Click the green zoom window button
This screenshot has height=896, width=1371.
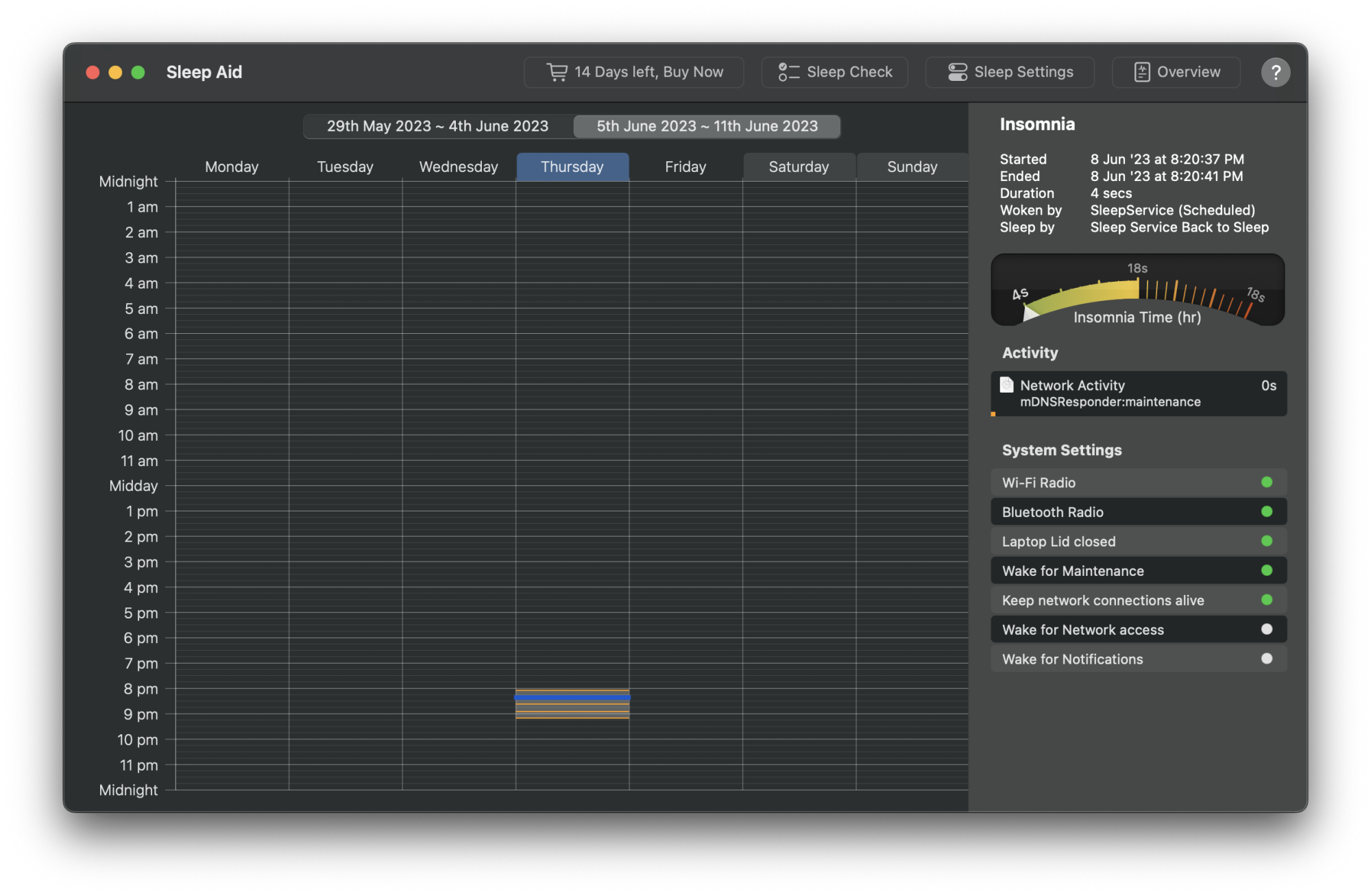coord(138,73)
